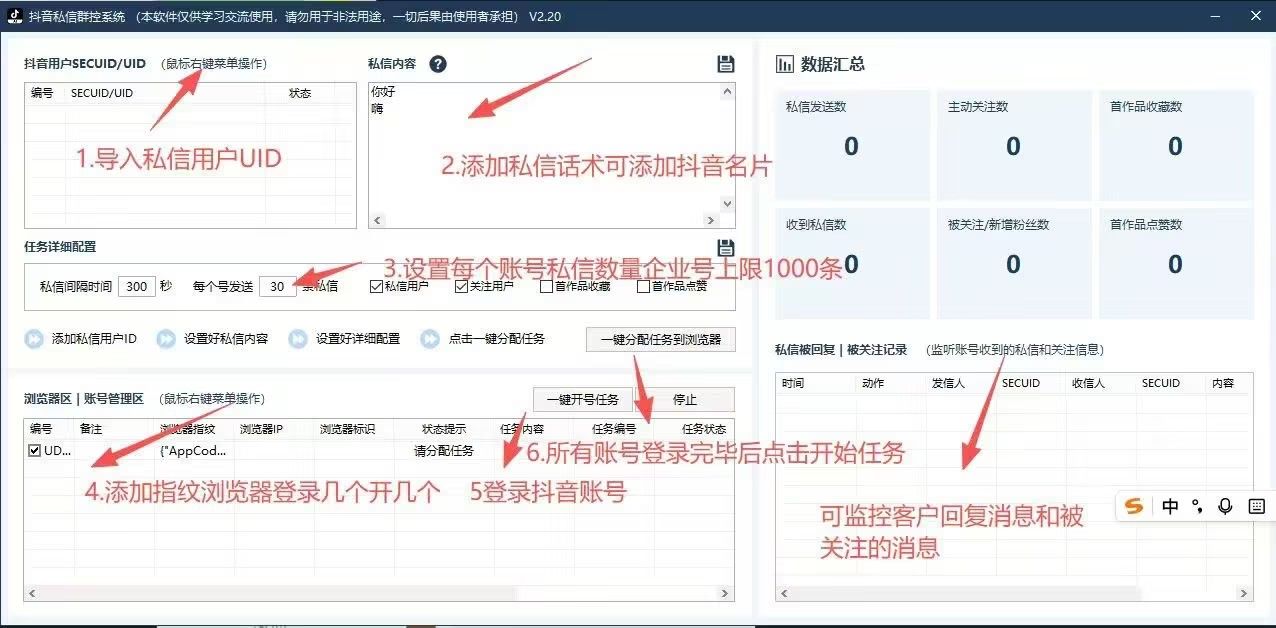Click the 浏览器IP column header

[261, 429]
